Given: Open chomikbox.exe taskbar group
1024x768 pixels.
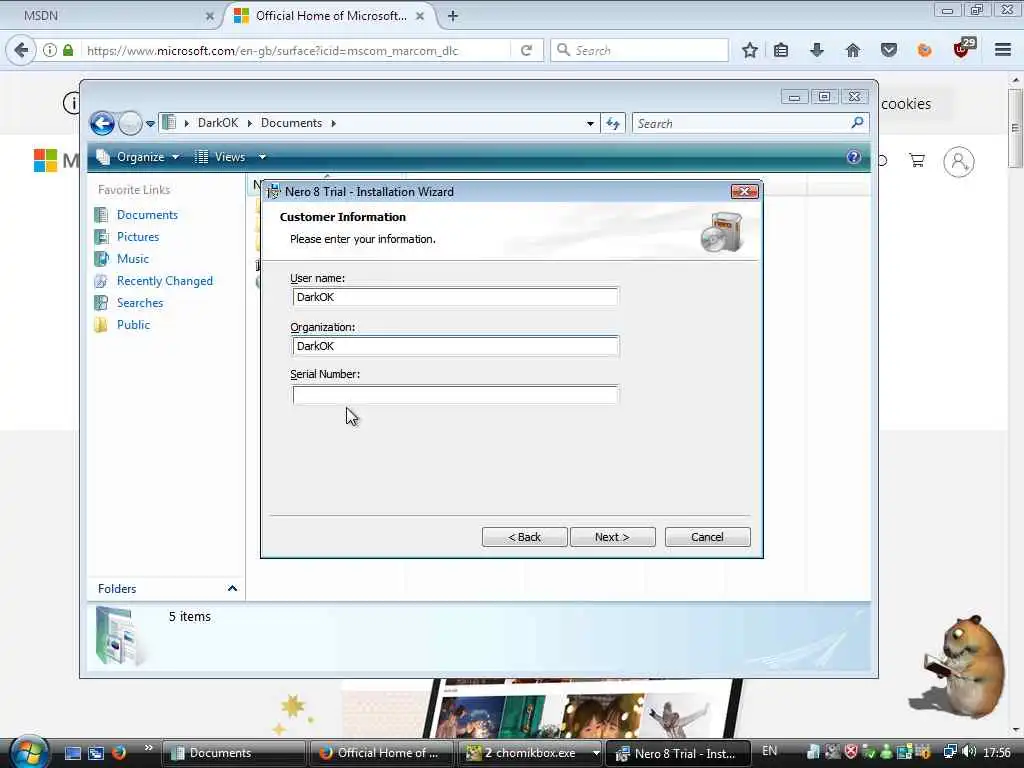Looking at the screenshot, I should [x=531, y=753].
